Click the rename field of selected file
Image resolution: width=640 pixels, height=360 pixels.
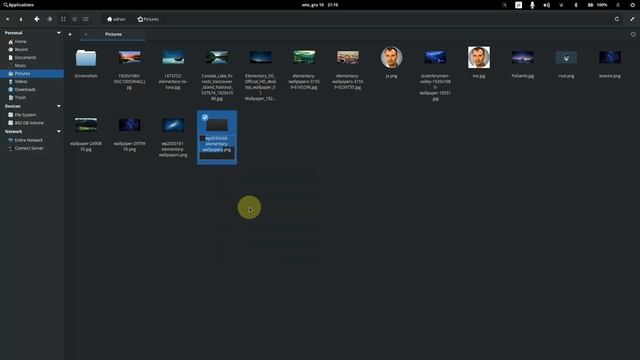(217, 147)
